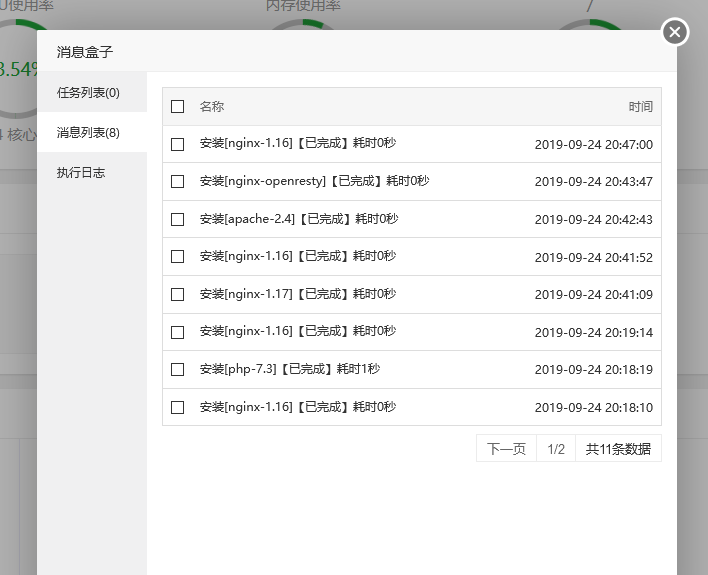Click the timestamp 2019-09-24 20:41:09
708x575 pixels.
[594, 295]
